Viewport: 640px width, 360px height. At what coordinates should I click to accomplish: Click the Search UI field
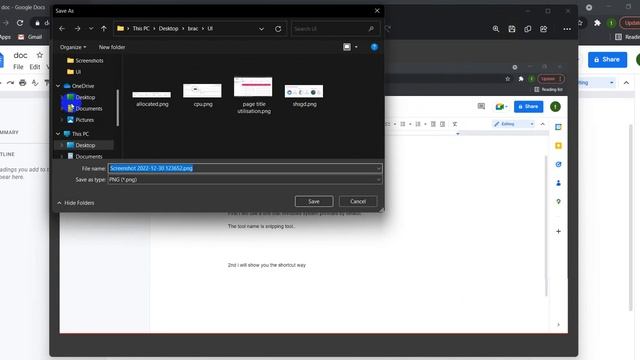(336, 29)
